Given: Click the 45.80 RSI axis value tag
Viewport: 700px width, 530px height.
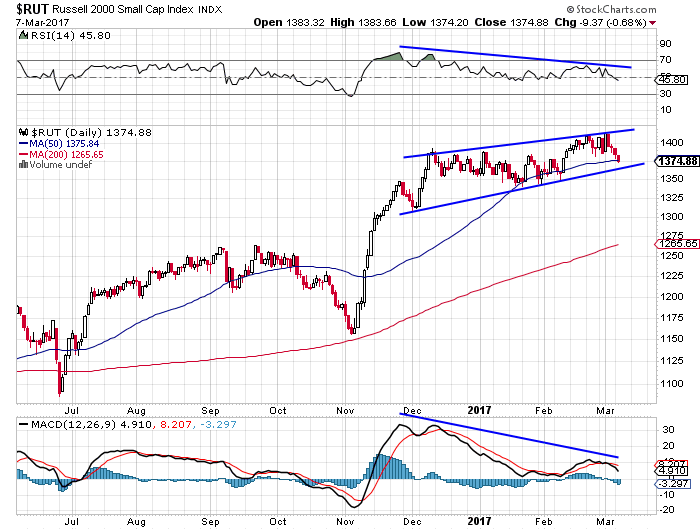Looking at the screenshot, I should pyautogui.click(x=673, y=80).
